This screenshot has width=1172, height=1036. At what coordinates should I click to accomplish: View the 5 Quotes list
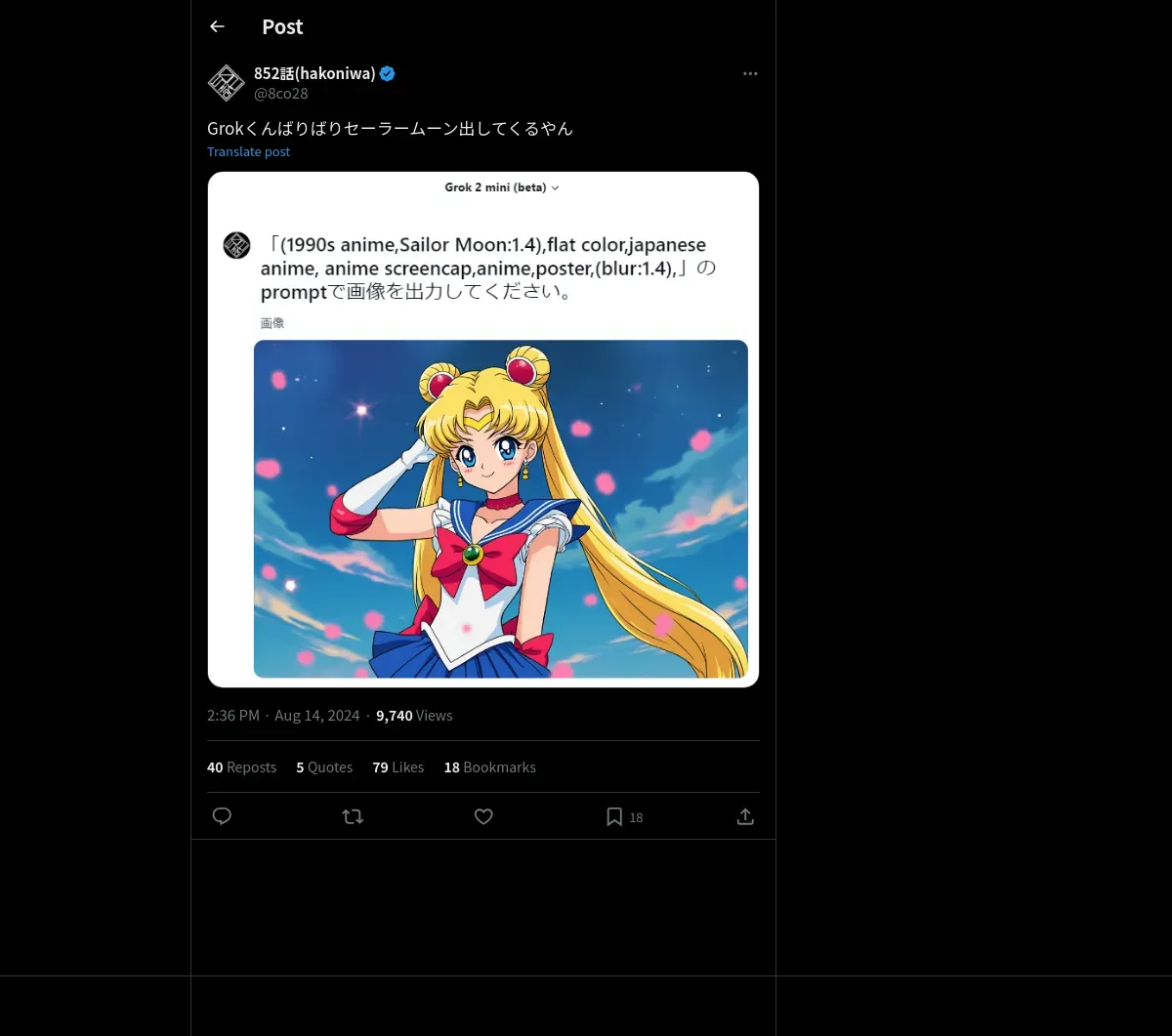point(324,767)
